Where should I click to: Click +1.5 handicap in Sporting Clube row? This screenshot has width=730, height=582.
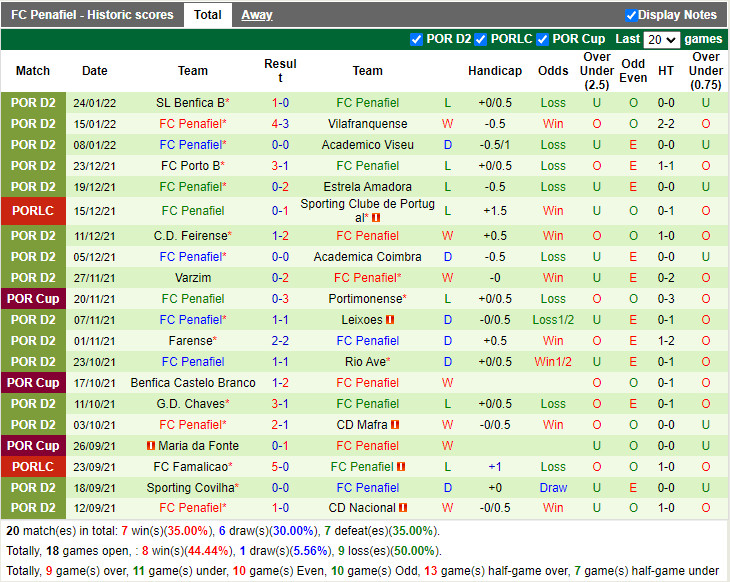click(495, 211)
